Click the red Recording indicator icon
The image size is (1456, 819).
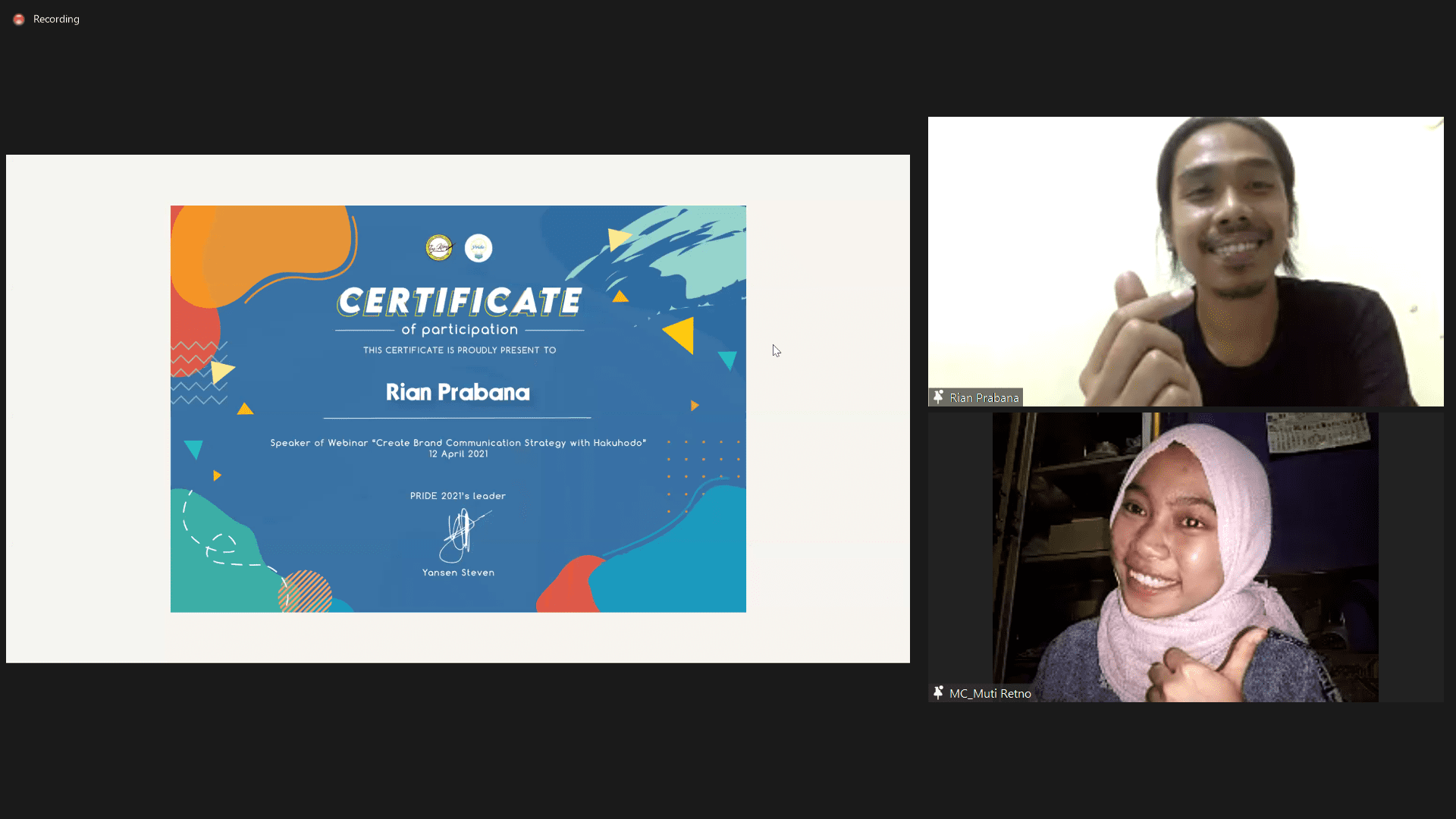19,19
